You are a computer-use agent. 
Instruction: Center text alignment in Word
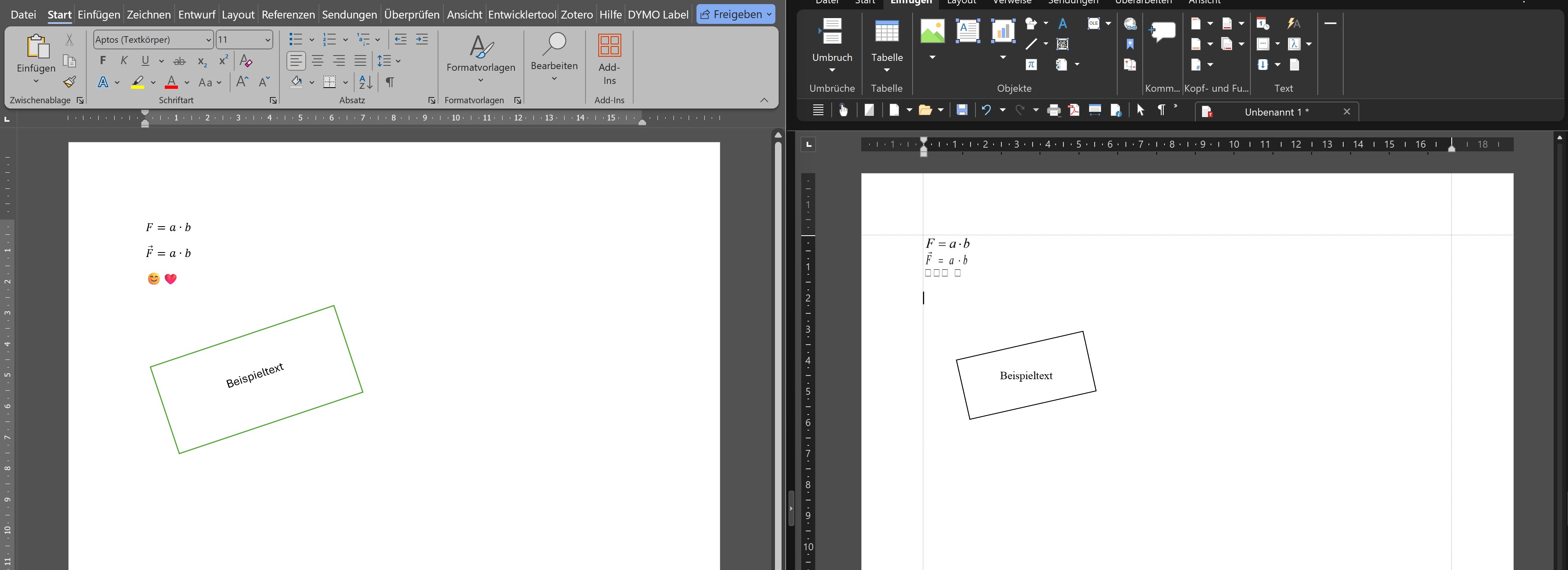coord(318,61)
